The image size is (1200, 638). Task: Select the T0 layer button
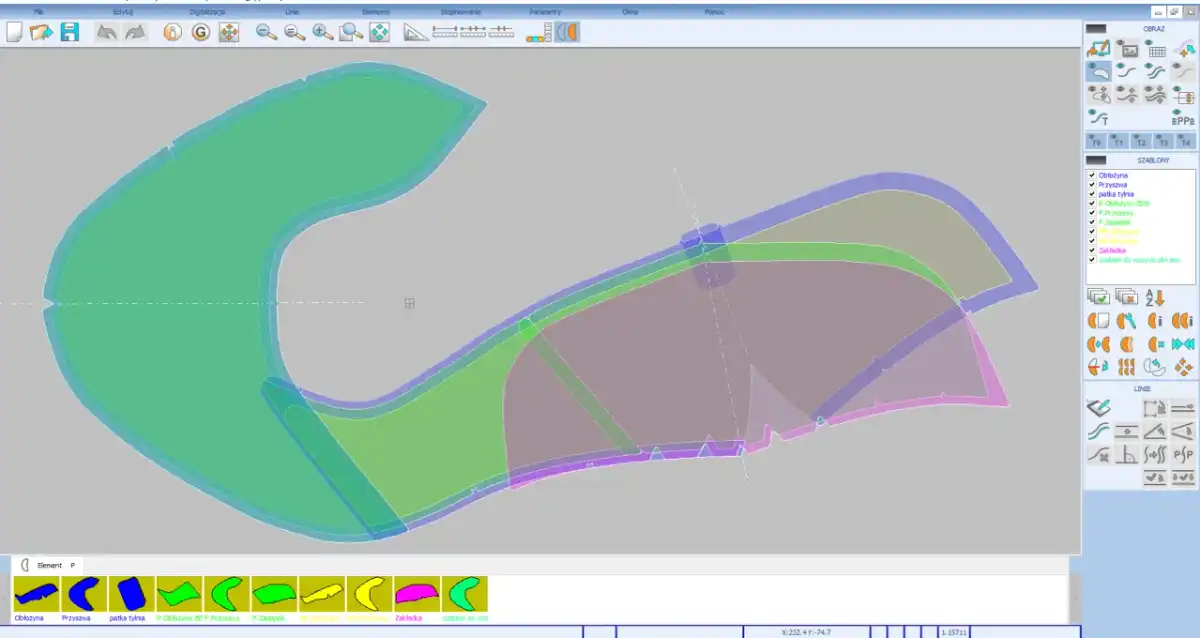[1095, 142]
